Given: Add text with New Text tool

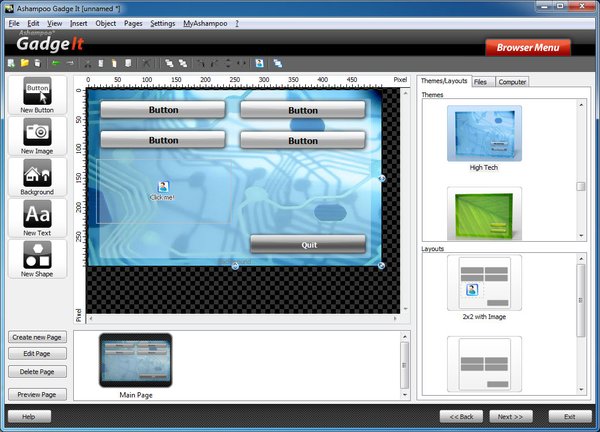Looking at the screenshot, I should point(37,217).
